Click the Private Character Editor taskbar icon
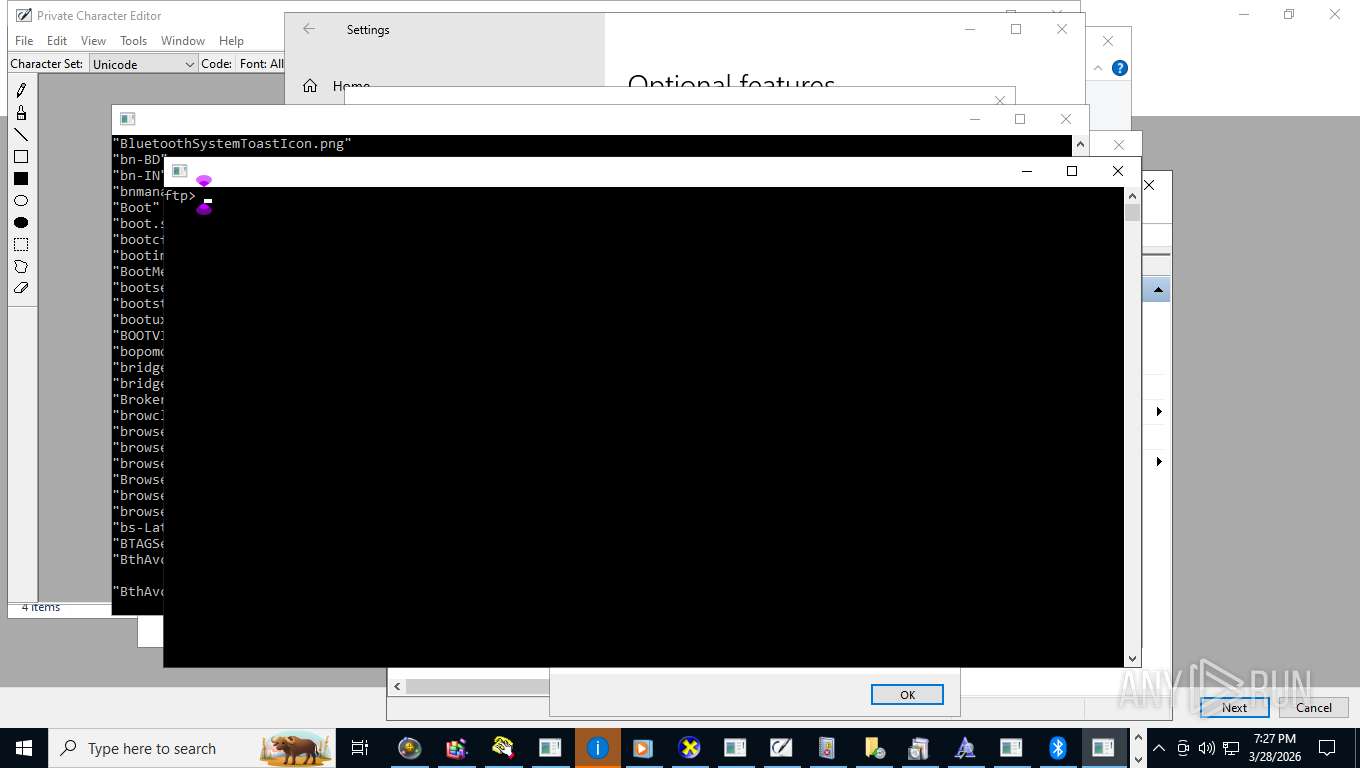 pyautogui.click(x=781, y=748)
